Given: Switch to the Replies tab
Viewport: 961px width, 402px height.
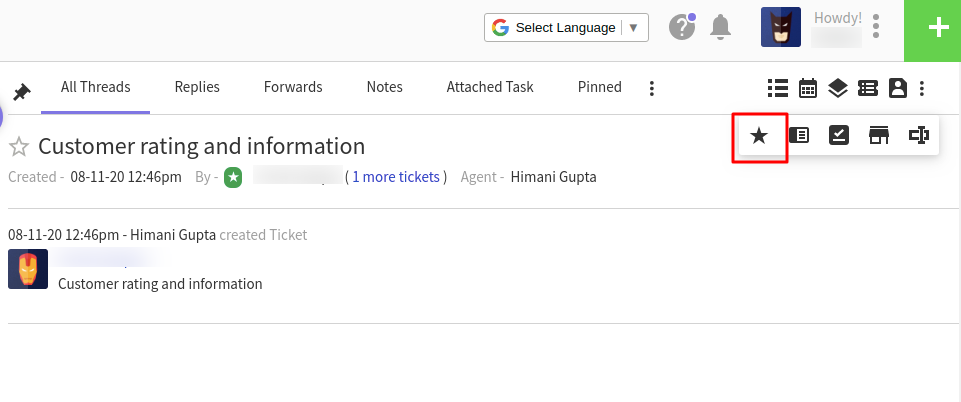Looking at the screenshot, I should pyautogui.click(x=197, y=87).
